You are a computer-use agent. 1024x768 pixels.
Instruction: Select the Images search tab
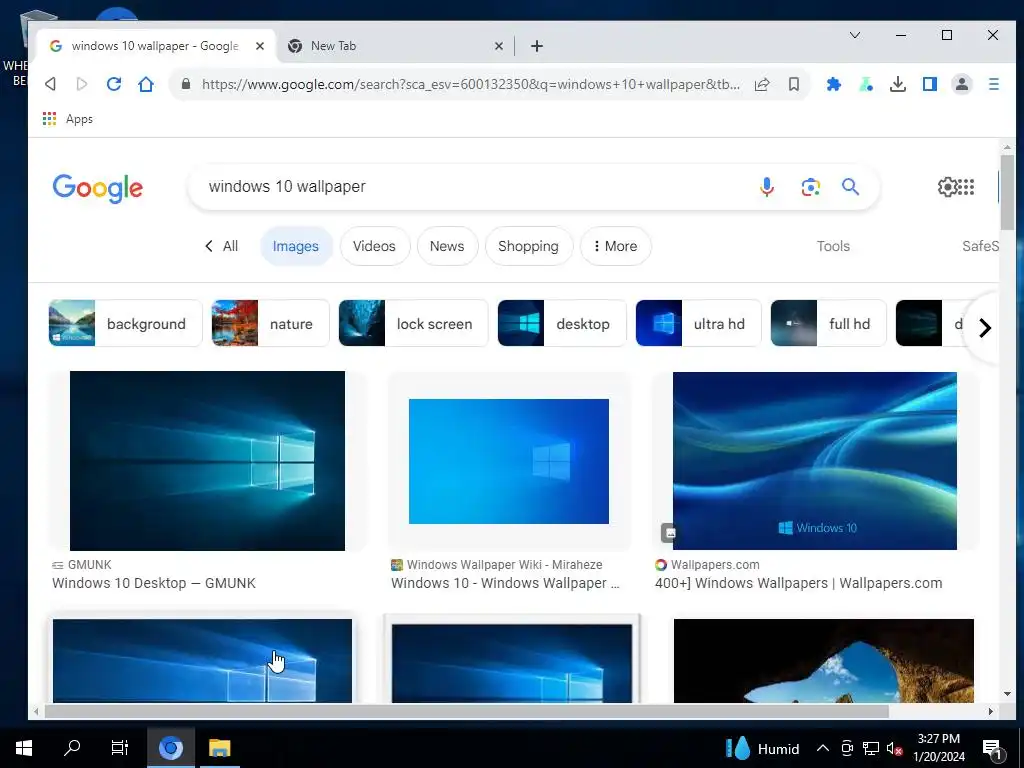pyautogui.click(x=296, y=246)
